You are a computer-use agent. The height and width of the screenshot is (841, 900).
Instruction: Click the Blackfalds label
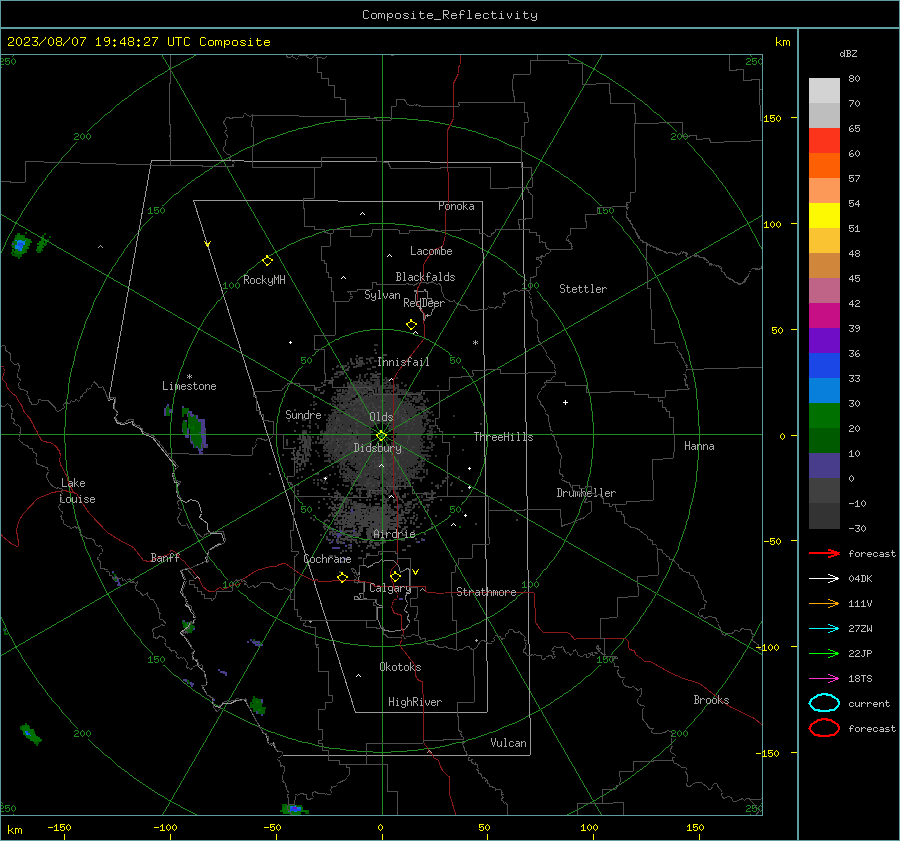[x=425, y=277]
